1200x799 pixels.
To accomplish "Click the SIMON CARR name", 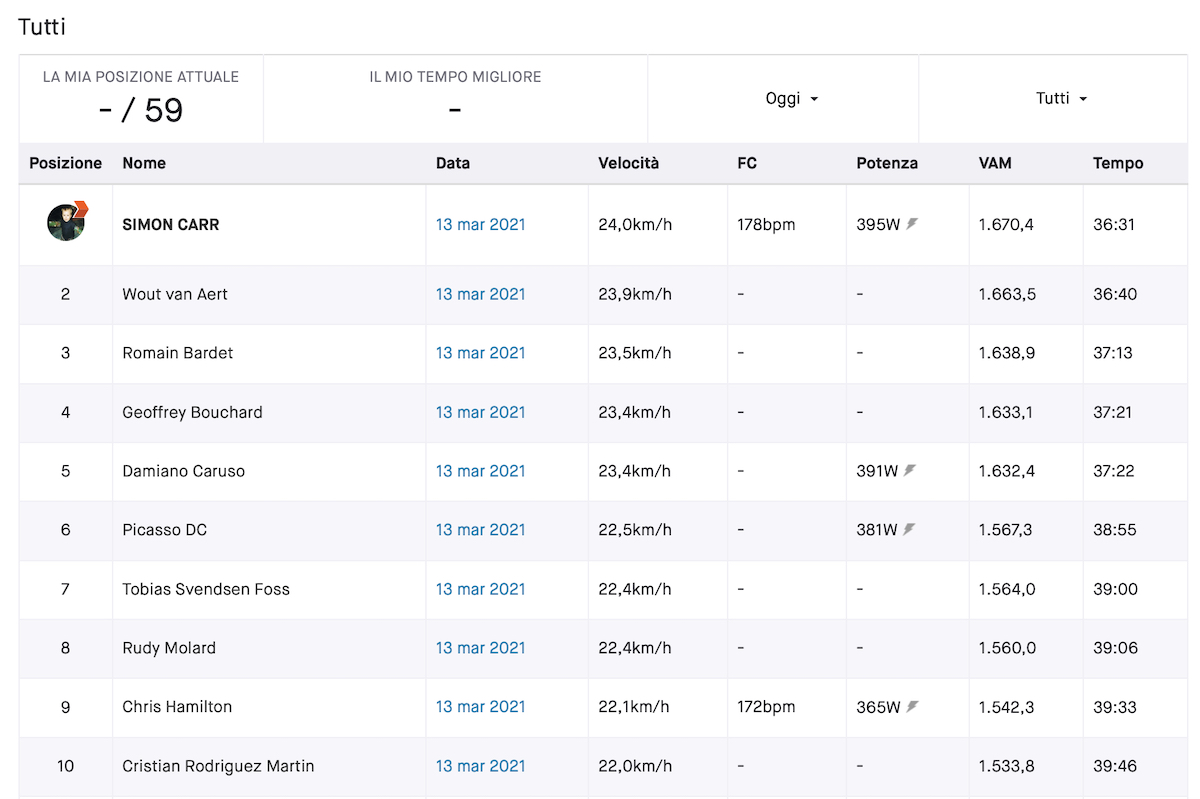I will click(x=171, y=224).
